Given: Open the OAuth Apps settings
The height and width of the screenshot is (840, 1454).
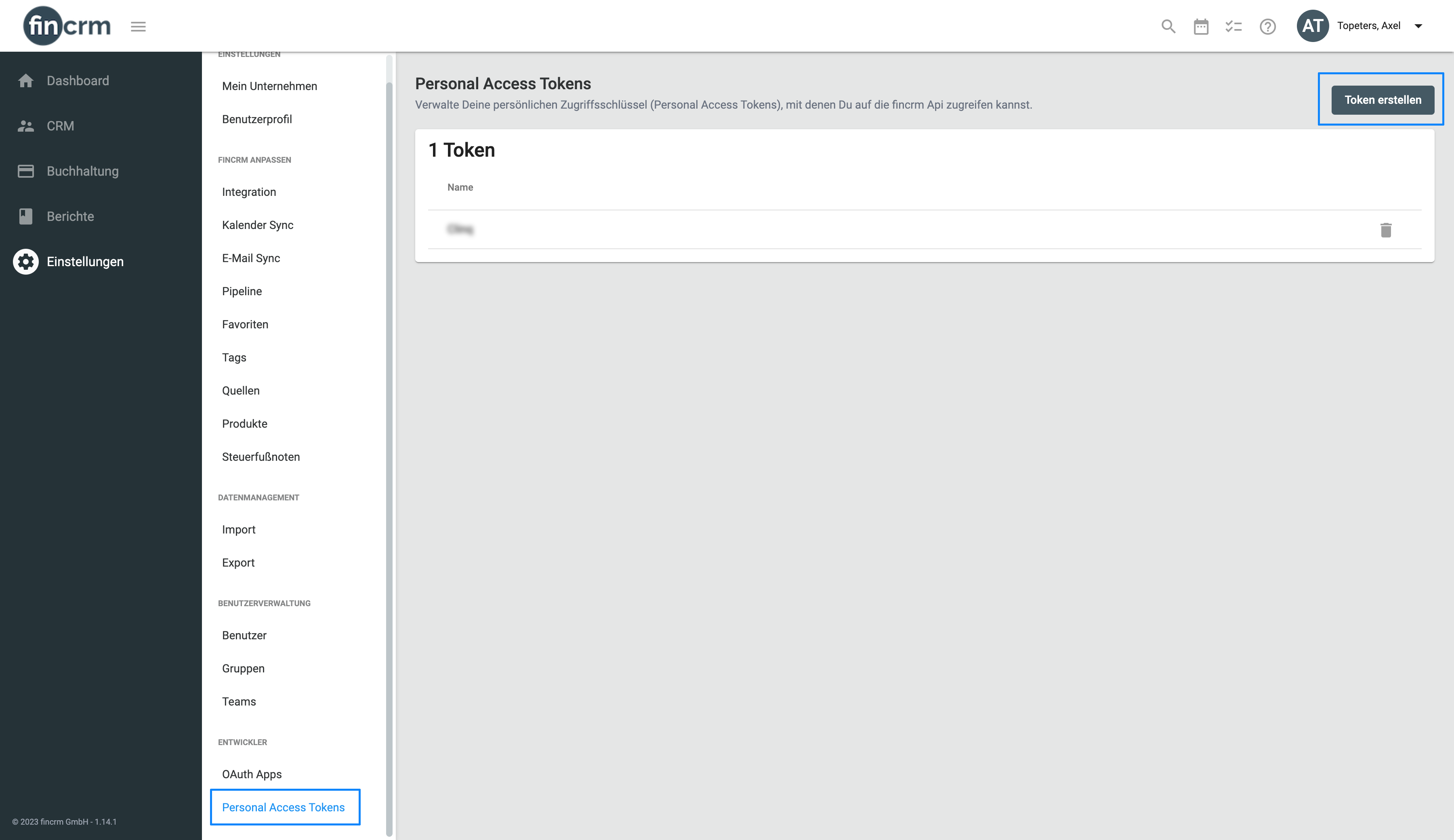Looking at the screenshot, I should [252, 774].
